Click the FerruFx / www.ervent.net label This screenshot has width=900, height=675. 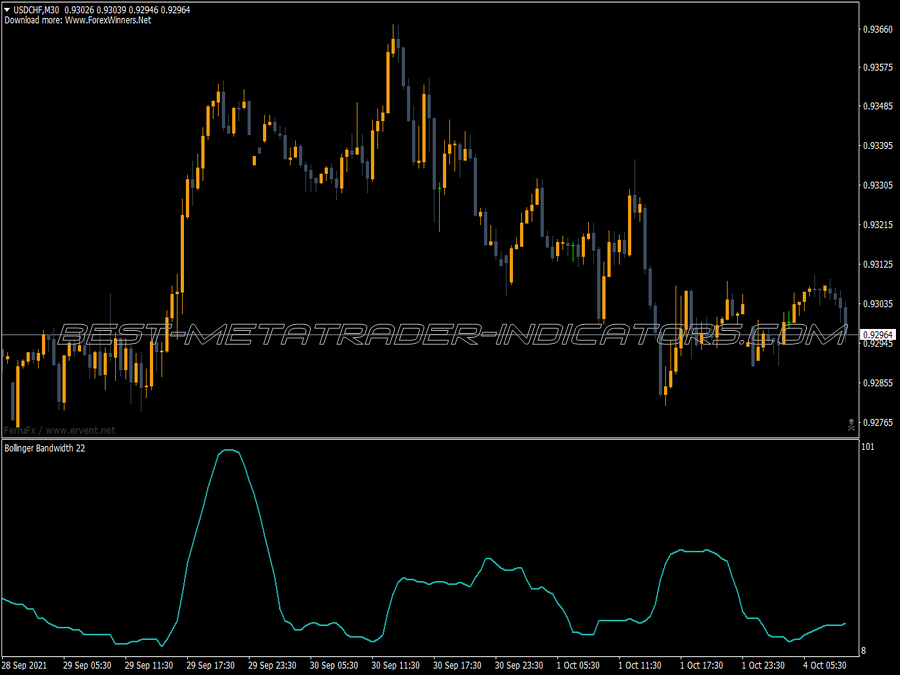point(59,430)
